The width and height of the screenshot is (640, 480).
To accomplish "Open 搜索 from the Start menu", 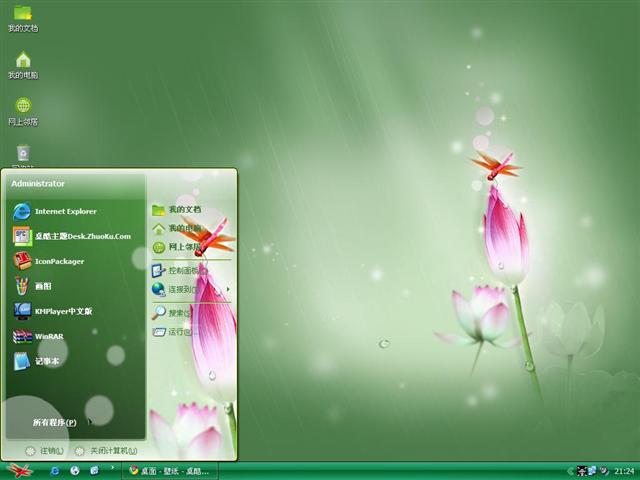I will [x=178, y=313].
